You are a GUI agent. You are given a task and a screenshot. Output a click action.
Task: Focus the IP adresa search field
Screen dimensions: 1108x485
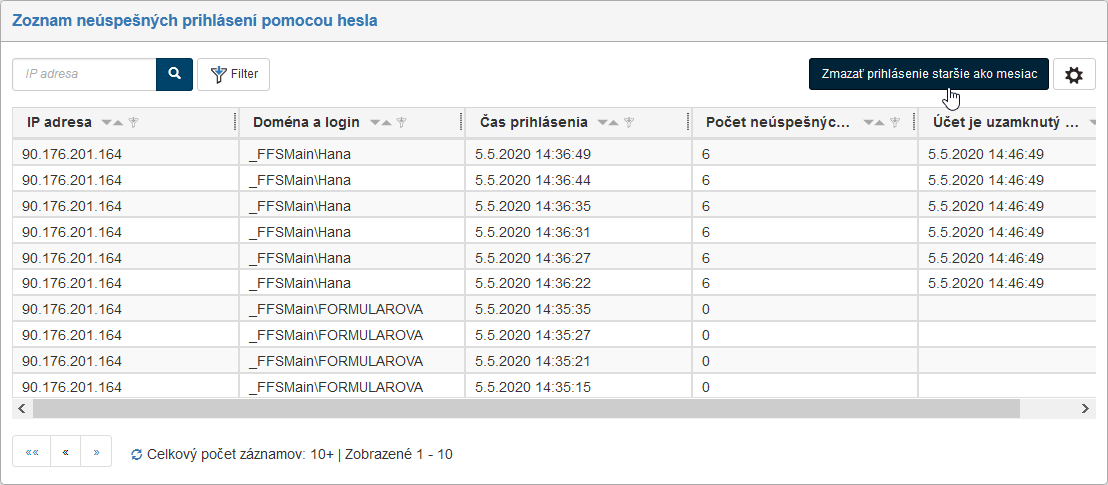click(x=85, y=74)
